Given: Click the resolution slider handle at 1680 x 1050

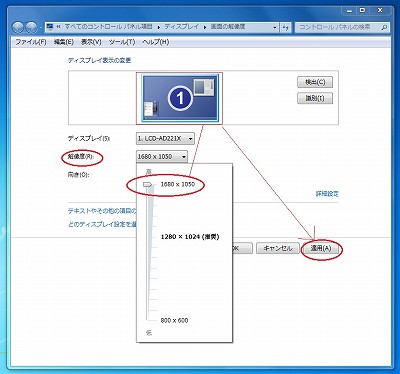Looking at the screenshot, I should (x=147, y=184).
